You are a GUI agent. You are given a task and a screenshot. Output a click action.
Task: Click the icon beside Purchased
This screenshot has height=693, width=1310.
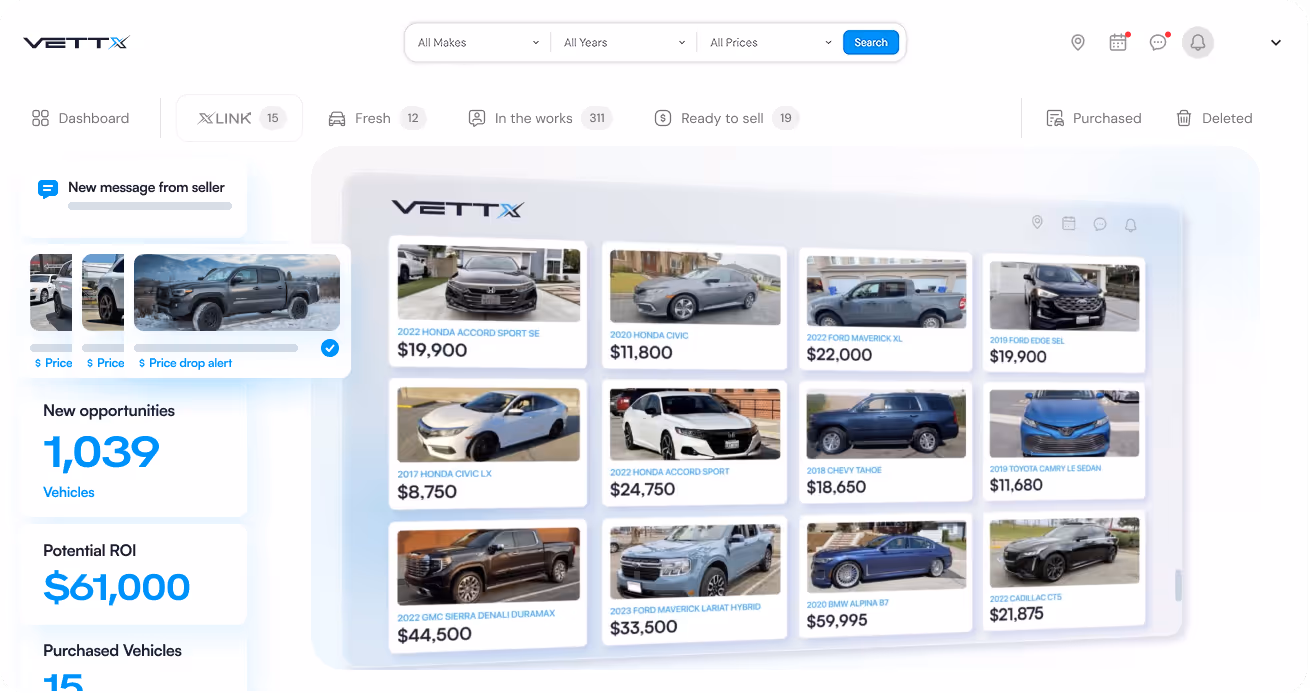pos(1054,118)
